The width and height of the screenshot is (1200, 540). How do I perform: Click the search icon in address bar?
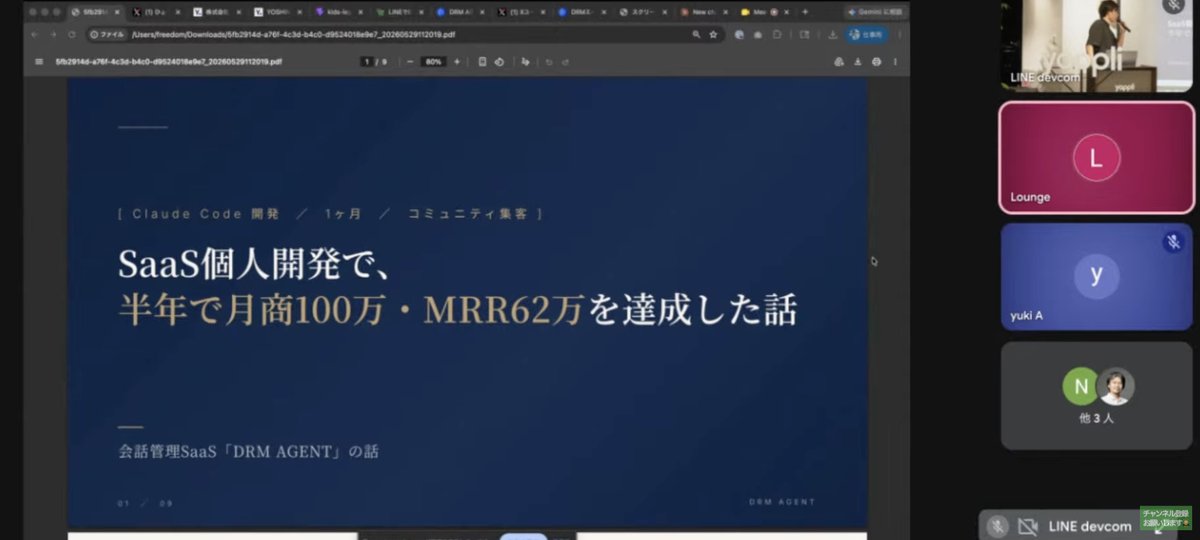pyautogui.click(x=696, y=34)
